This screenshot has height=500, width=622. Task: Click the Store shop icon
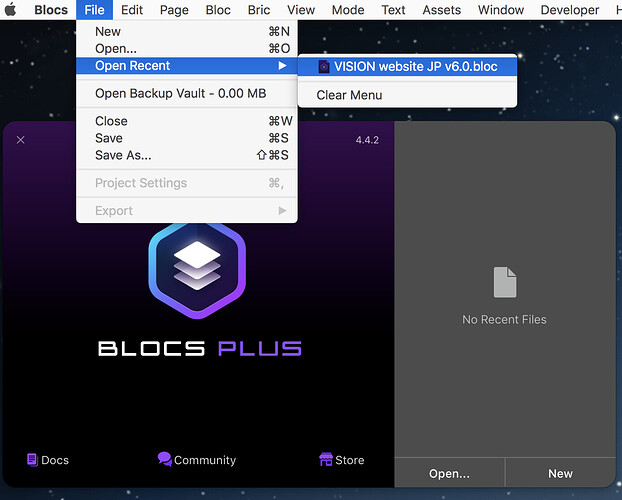pyautogui.click(x=325, y=460)
